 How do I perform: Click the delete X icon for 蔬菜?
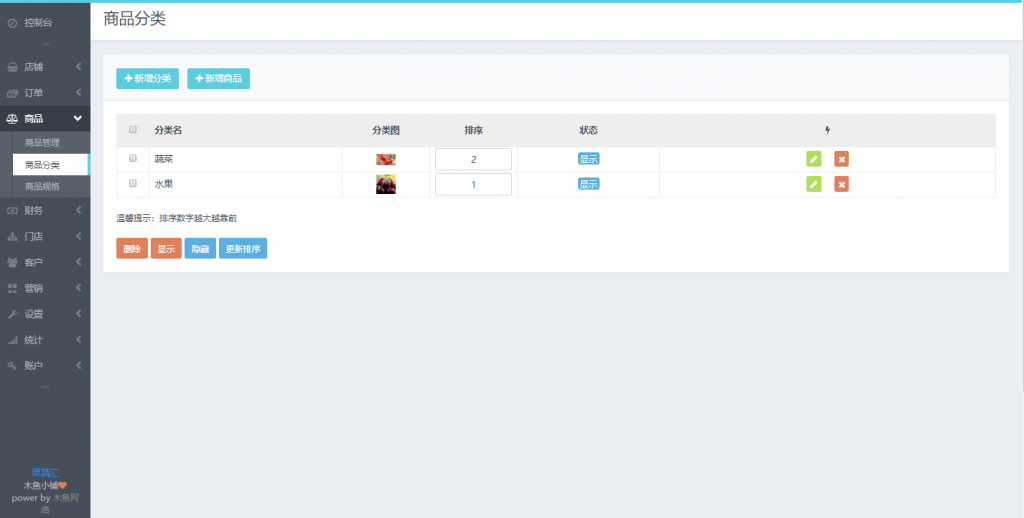click(x=842, y=159)
